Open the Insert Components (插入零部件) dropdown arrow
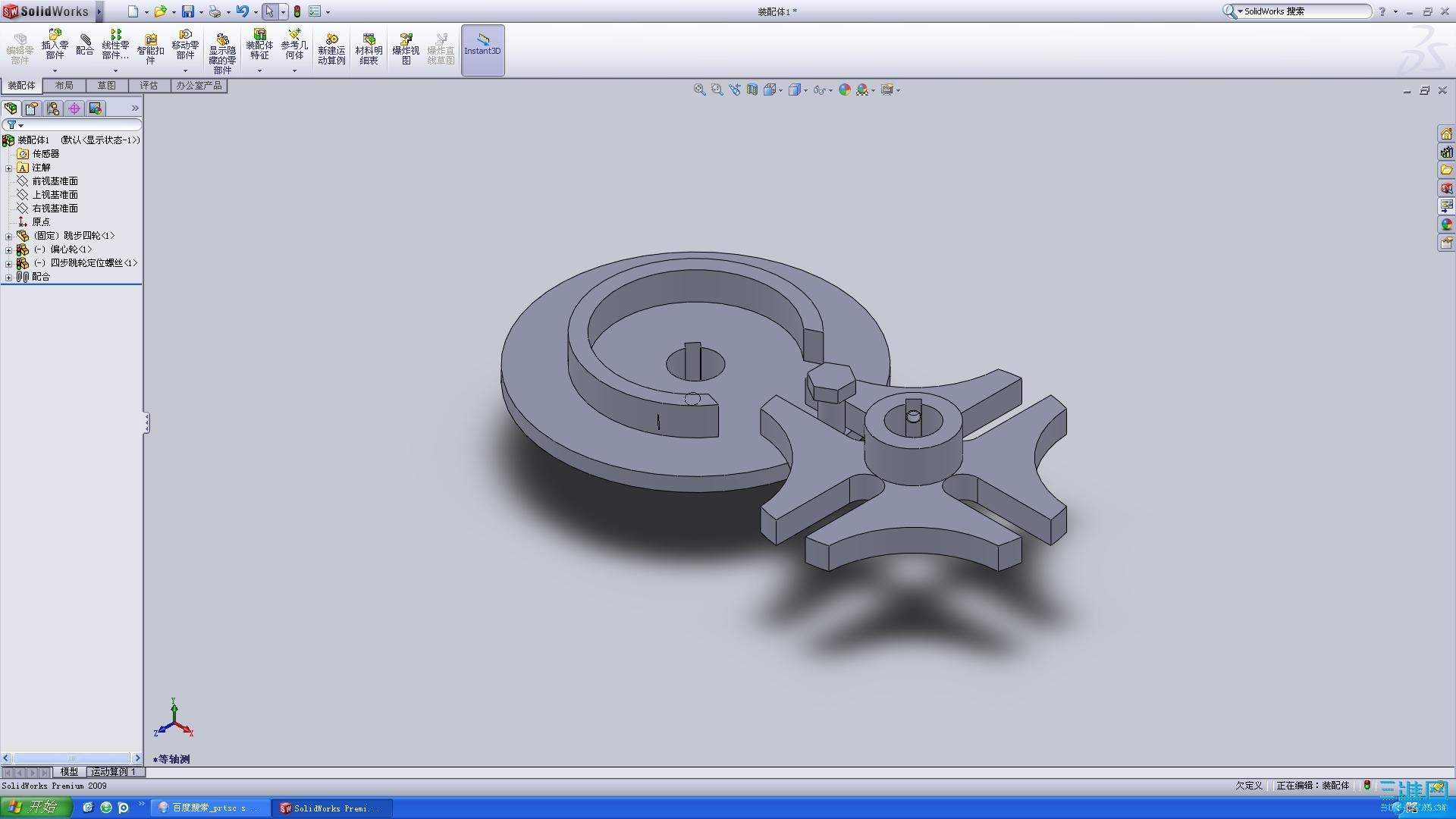The image size is (1456, 819). (x=55, y=71)
